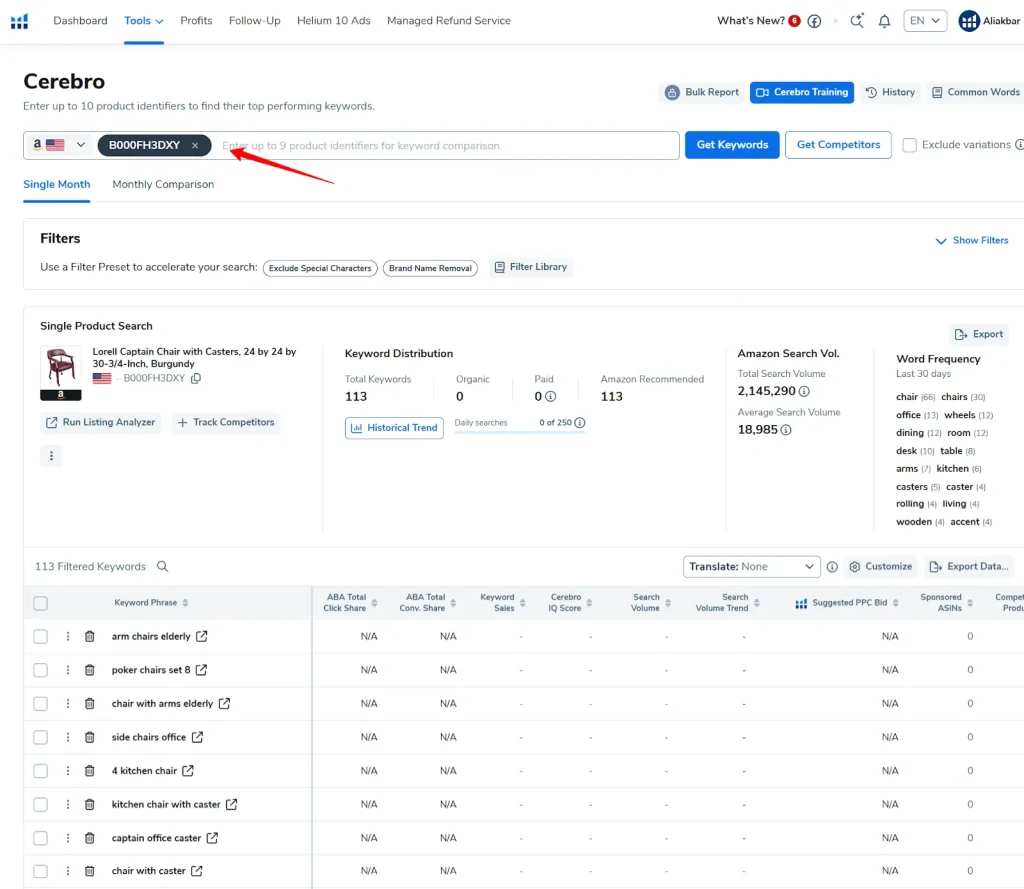Click the Helium 10 logo icon
Screen dimensions: 1024x889
pos(20,21)
